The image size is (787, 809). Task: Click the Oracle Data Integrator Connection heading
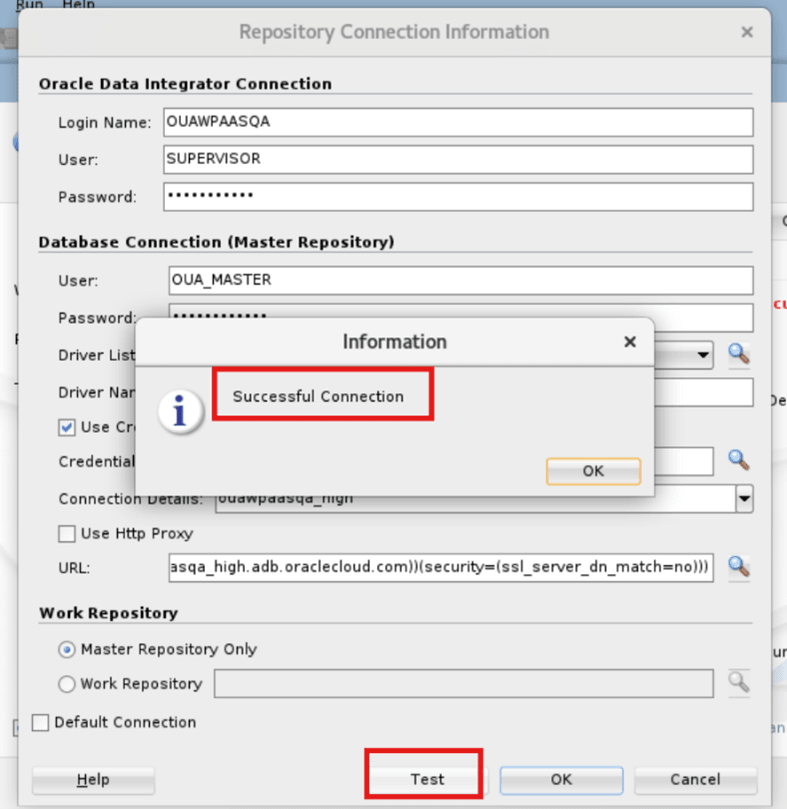tap(185, 84)
